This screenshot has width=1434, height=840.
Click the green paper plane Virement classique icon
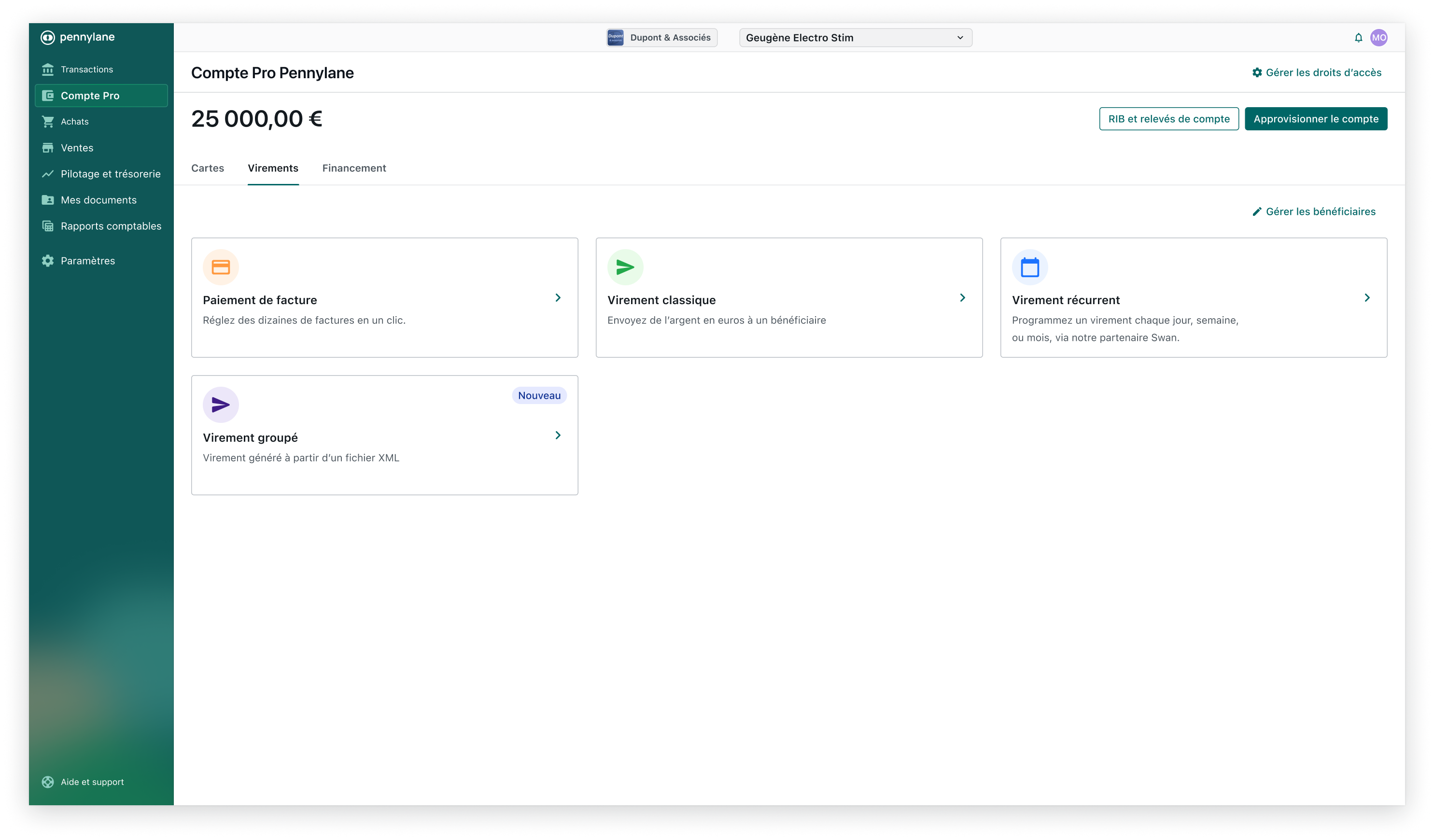coord(625,267)
